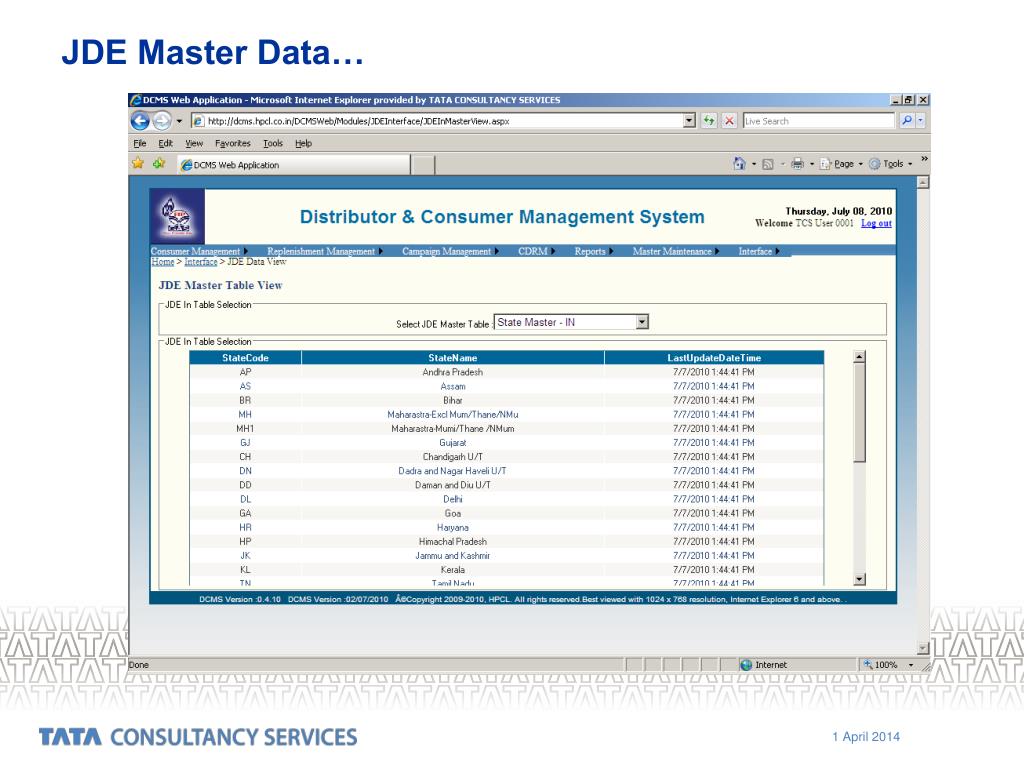This screenshot has height=768, width=1024.
Task: Open the Help menu
Action: (303, 143)
